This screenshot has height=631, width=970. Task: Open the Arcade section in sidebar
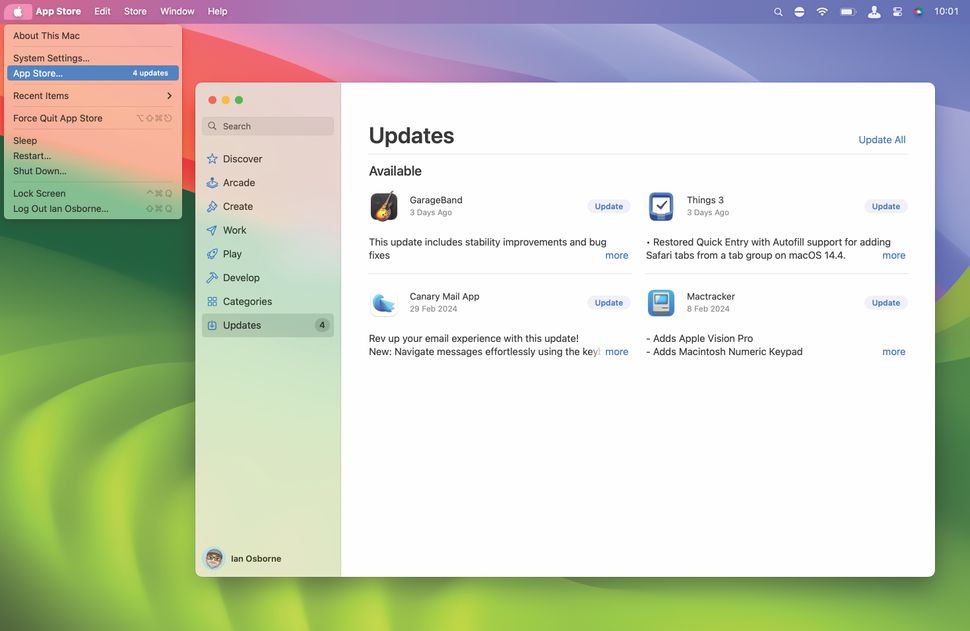pyautogui.click(x=267, y=182)
